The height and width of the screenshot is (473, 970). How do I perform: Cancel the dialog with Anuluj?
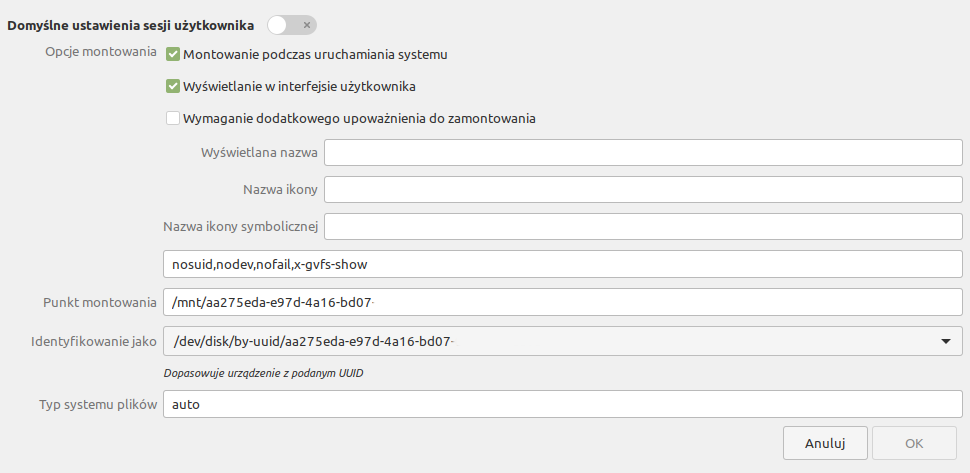coord(825,443)
